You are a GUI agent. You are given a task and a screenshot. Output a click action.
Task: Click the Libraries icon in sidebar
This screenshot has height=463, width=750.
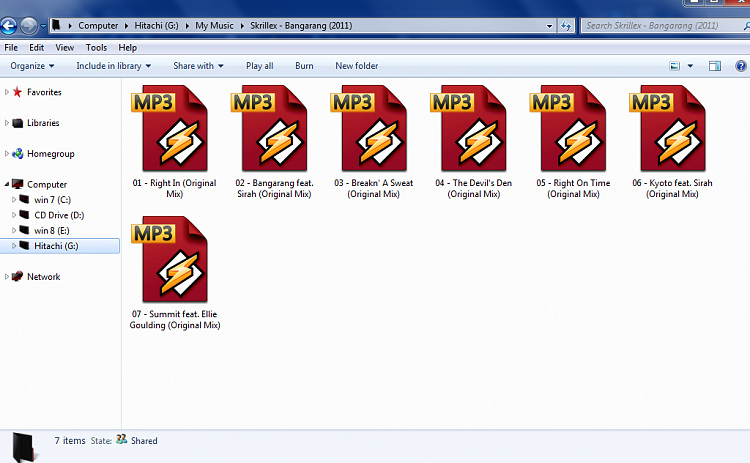[18, 123]
